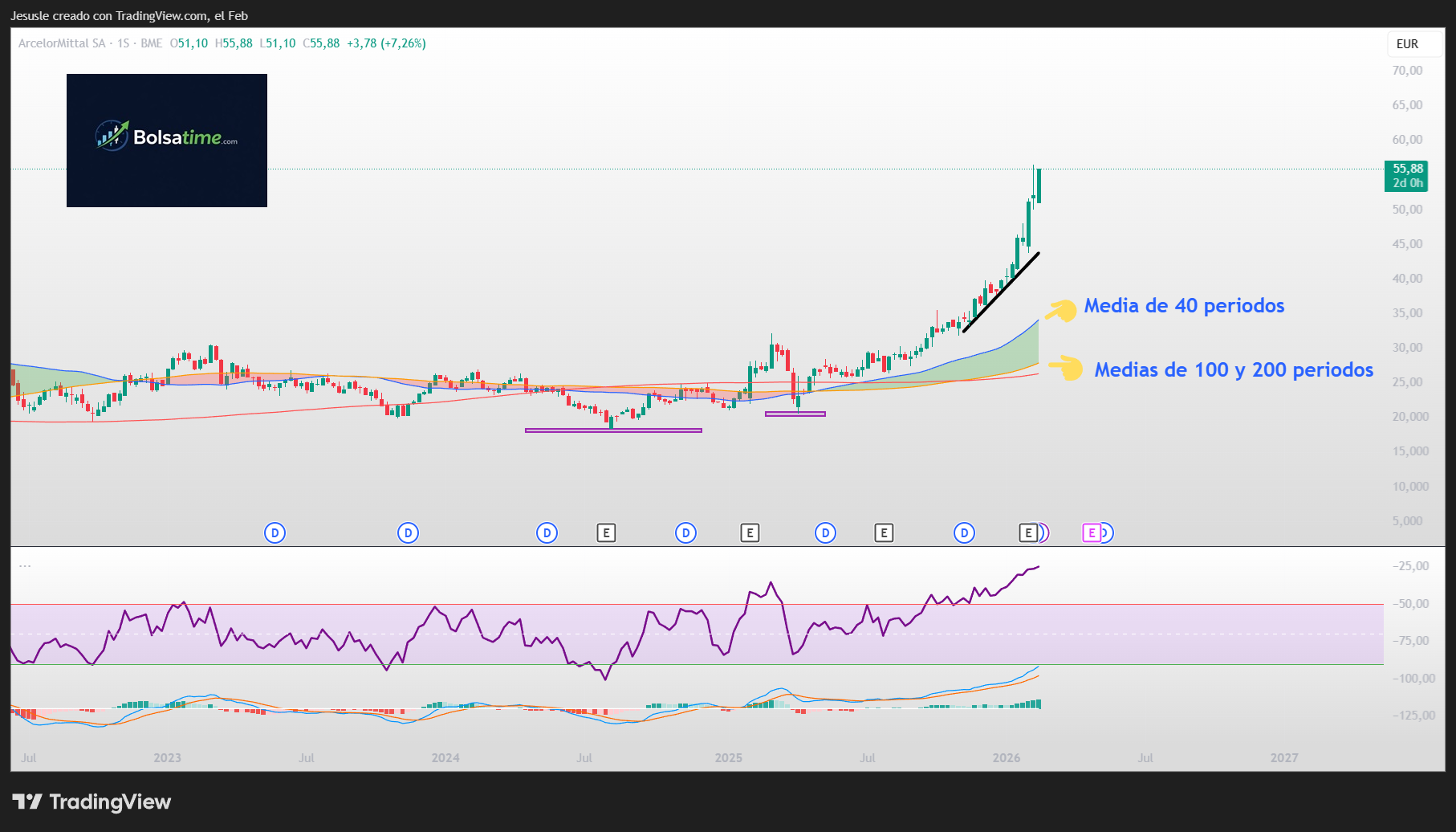Open the dividend "D" marker near July 2025
1456x832 pixels.
pyautogui.click(x=825, y=532)
